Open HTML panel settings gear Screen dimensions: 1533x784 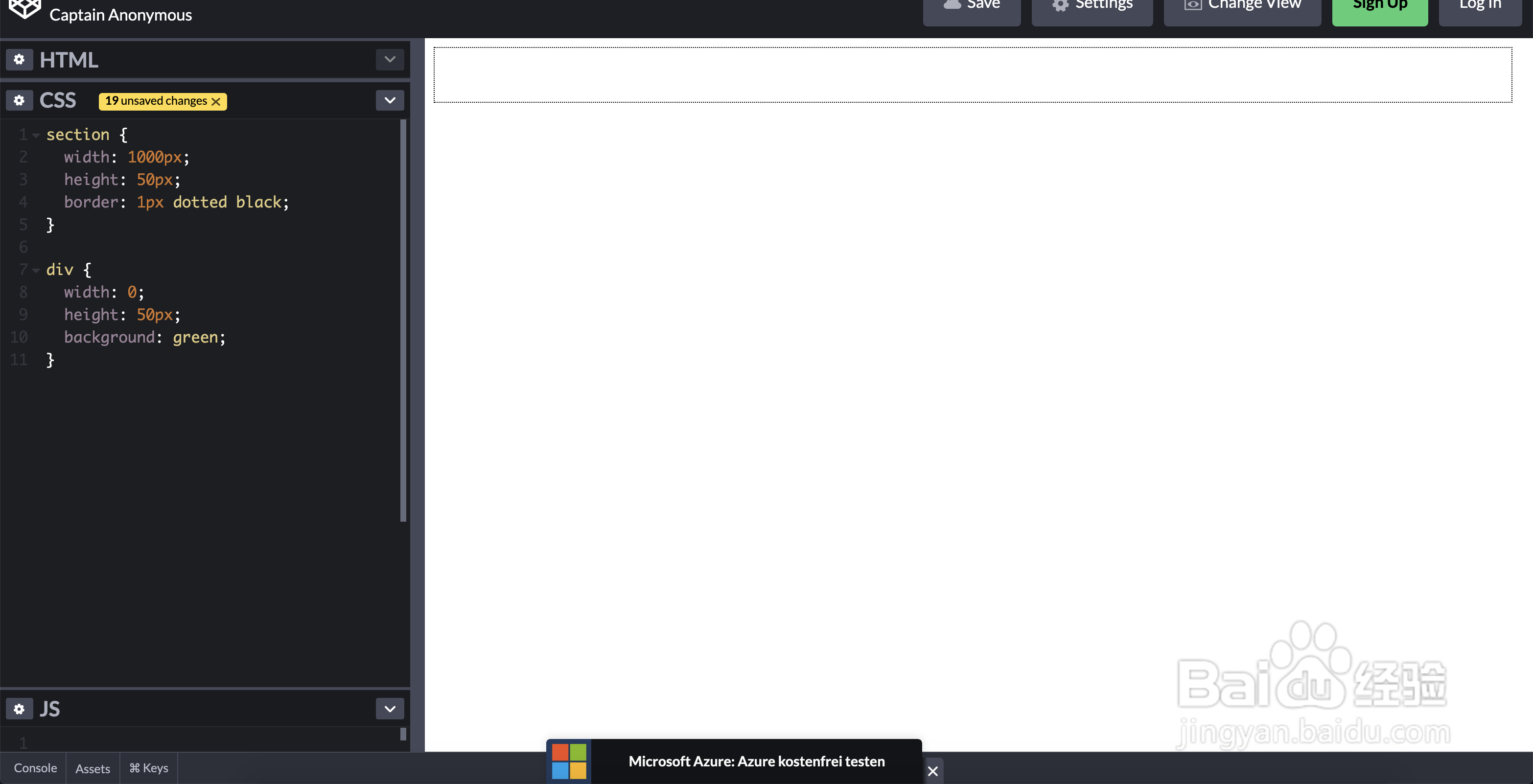point(19,60)
